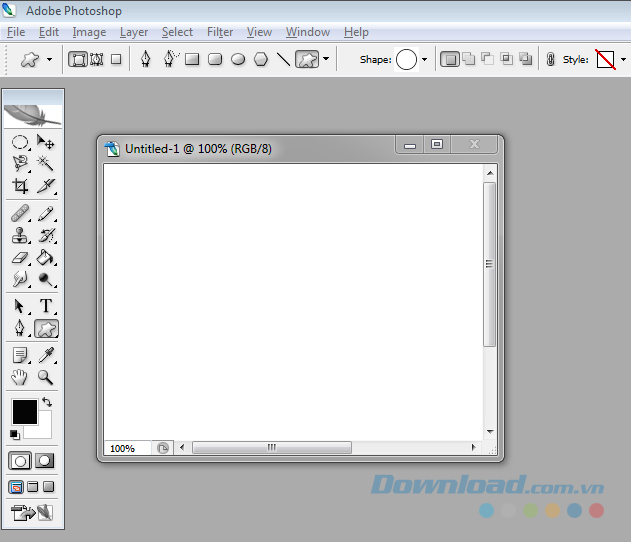Swap foreground and background colors

(47, 403)
